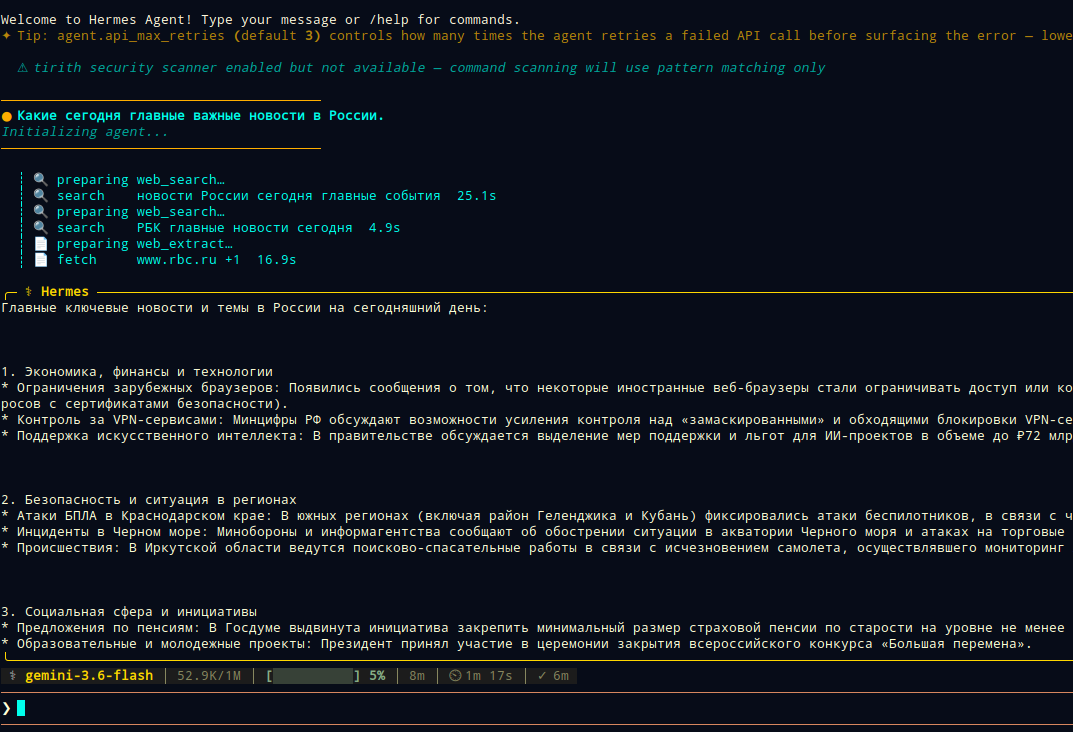Click the magnifier icon beside 'РБК главные новости' search
The image size is (1073, 732).
point(41,228)
